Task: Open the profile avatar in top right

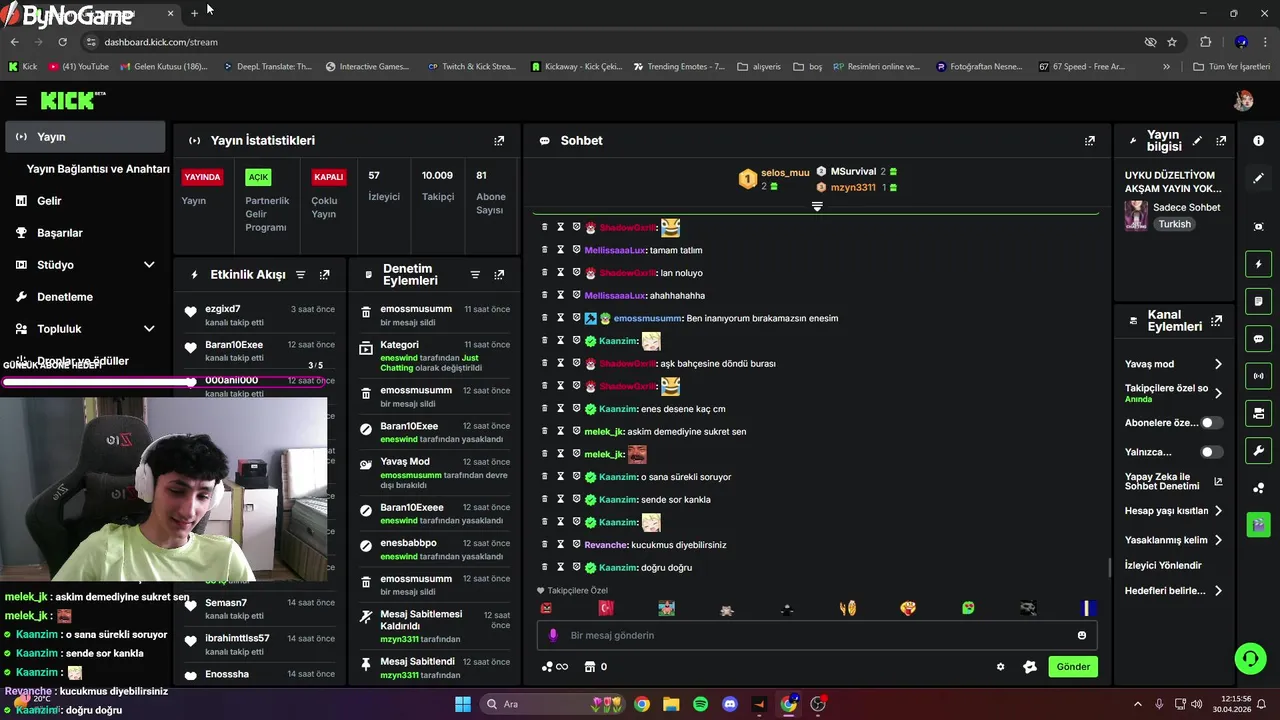Action: pos(1243,100)
